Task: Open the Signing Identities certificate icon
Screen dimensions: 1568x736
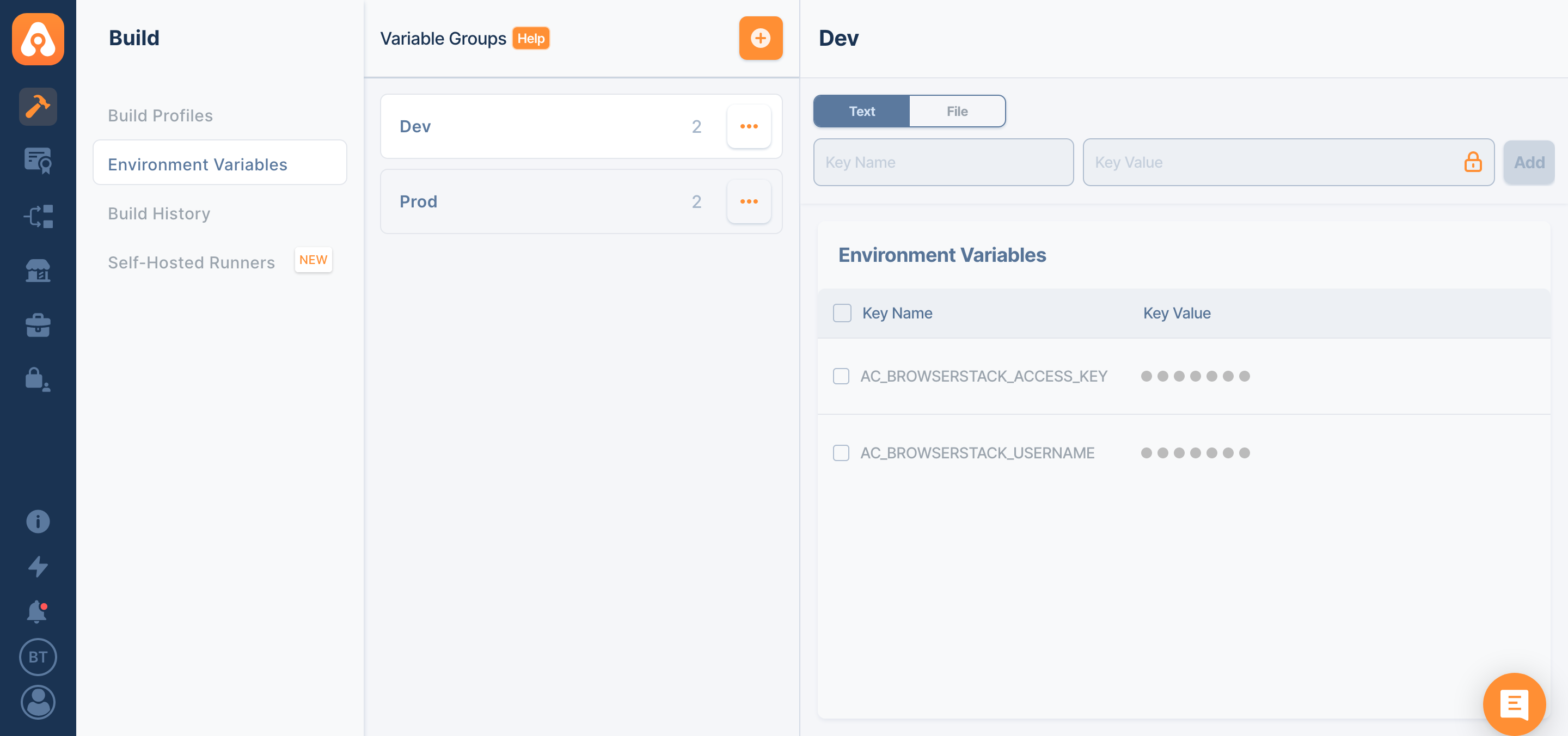Action: pos(38,161)
